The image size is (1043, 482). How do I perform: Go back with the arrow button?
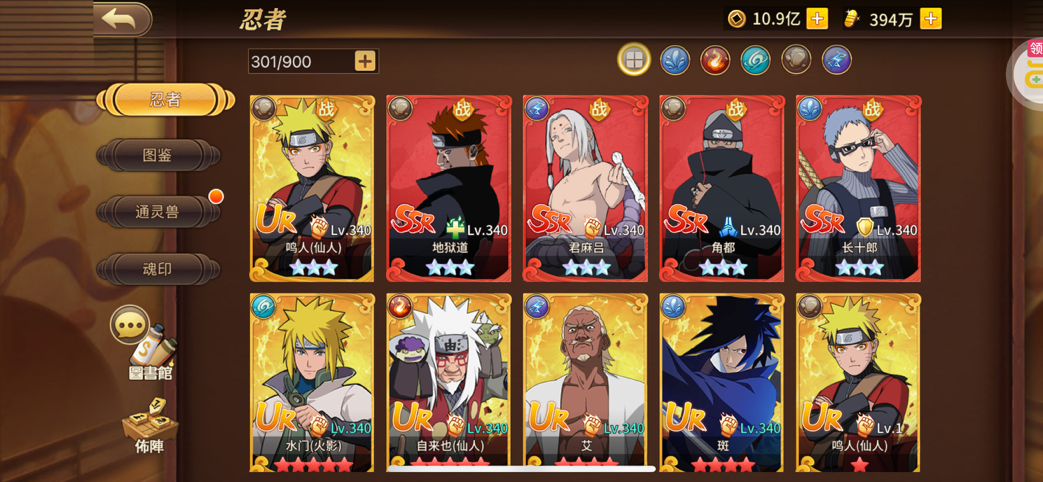(x=122, y=19)
